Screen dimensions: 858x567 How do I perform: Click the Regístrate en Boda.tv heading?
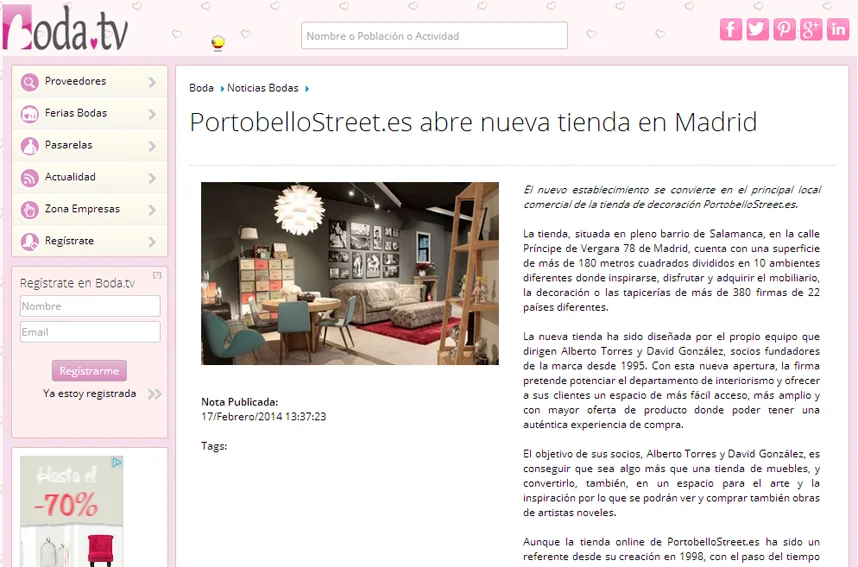click(x=77, y=283)
